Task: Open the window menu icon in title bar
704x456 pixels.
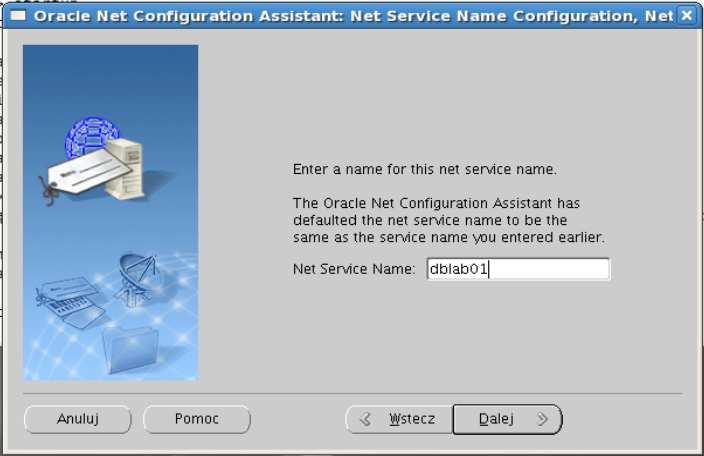Action: 18,16
